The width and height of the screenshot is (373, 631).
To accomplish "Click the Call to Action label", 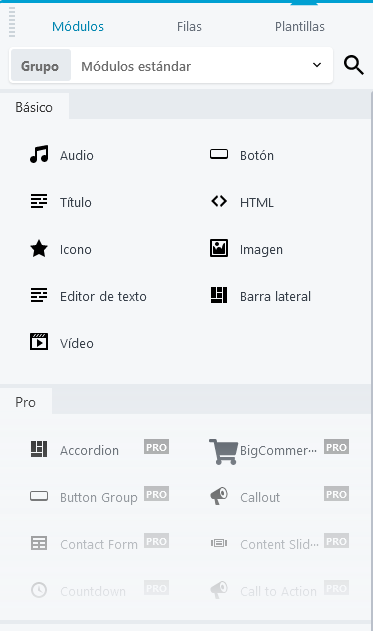I will pyautogui.click(x=278, y=592).
